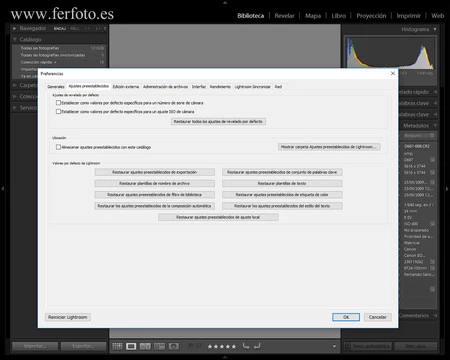
Task: Close the Preferencias dialog
Action: [x=393, y=73]
